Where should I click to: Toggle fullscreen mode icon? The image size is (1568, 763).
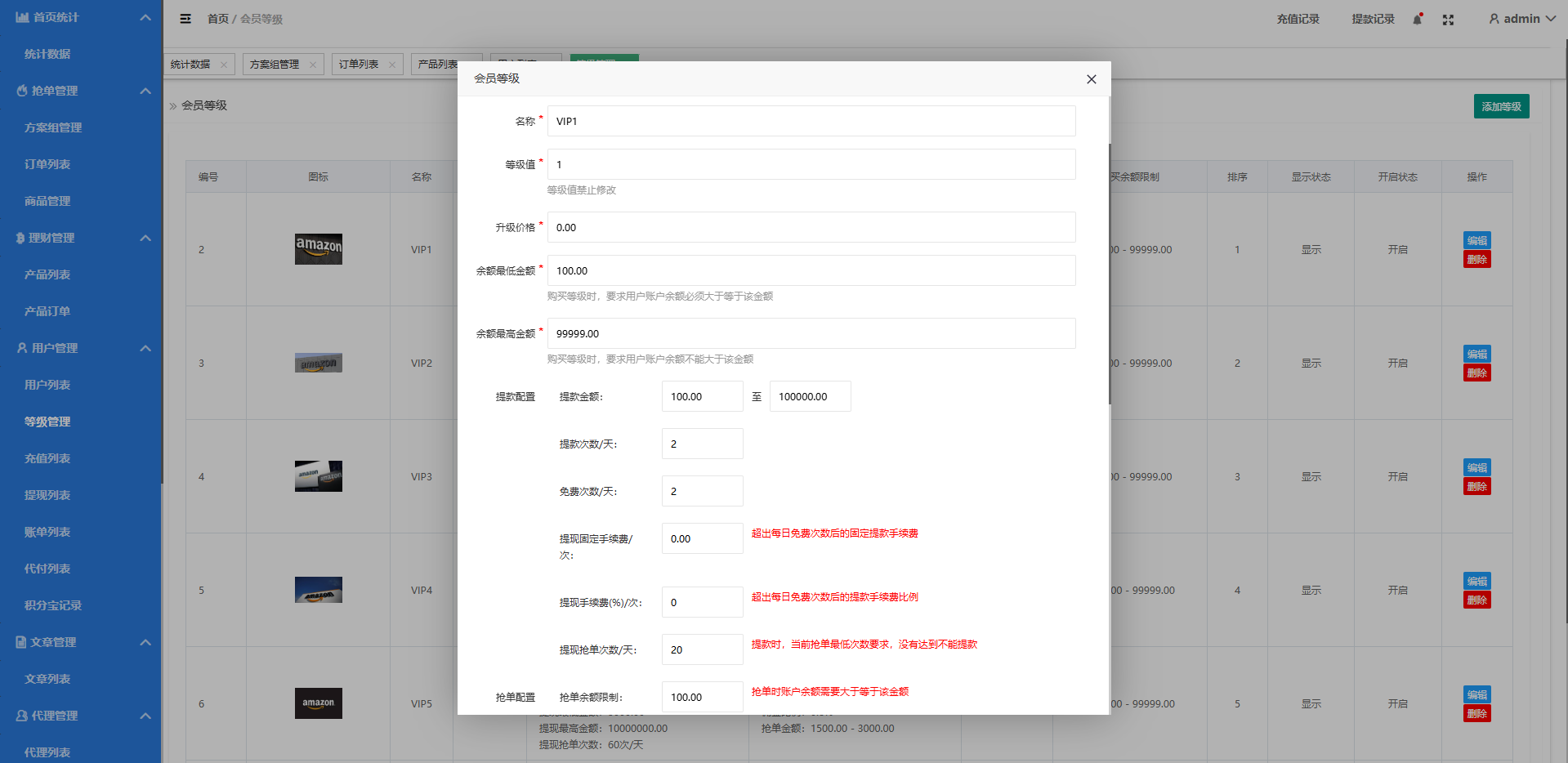tap(1448, 20)
